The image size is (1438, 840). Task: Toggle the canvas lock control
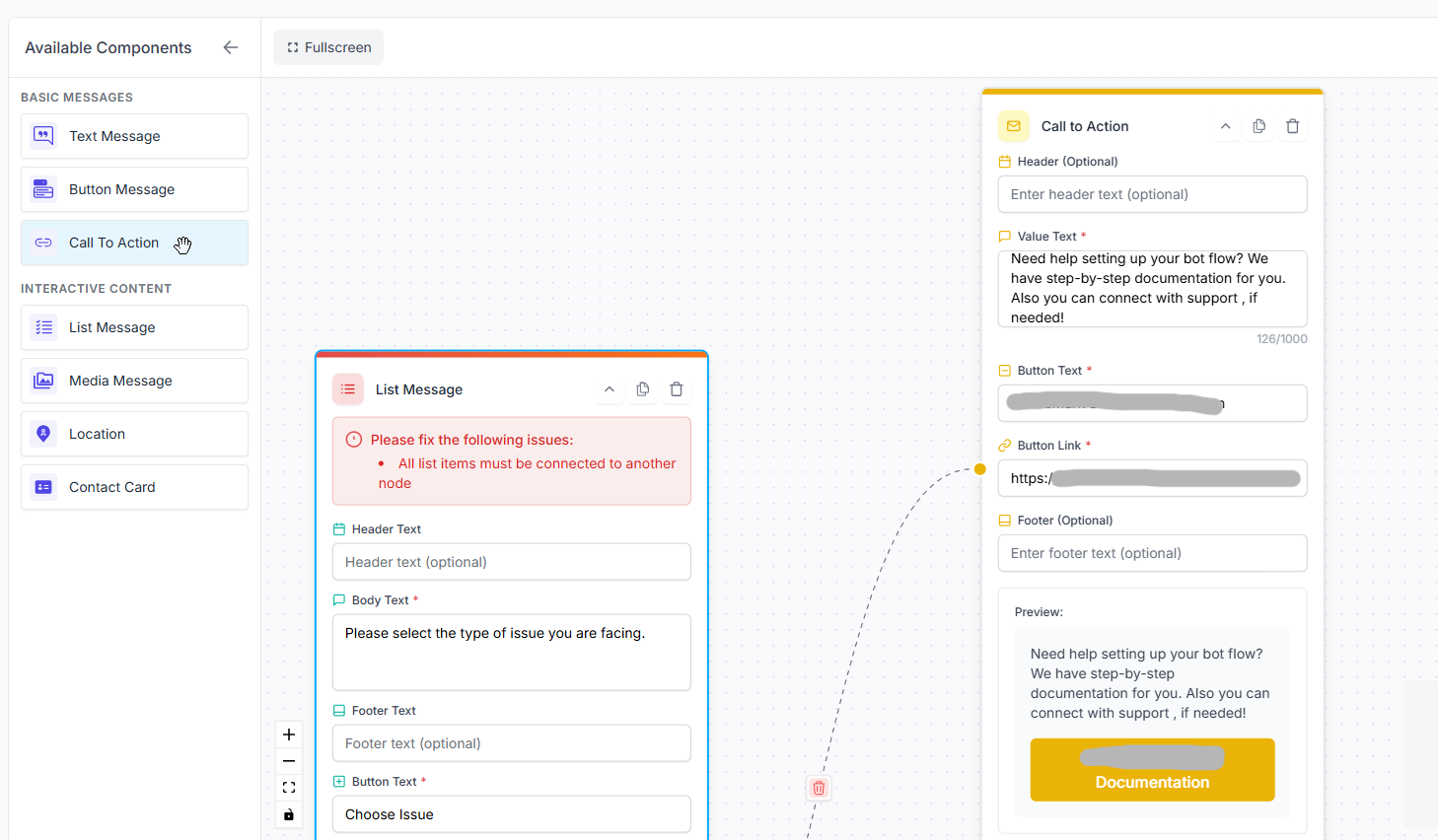coord(289,814)
